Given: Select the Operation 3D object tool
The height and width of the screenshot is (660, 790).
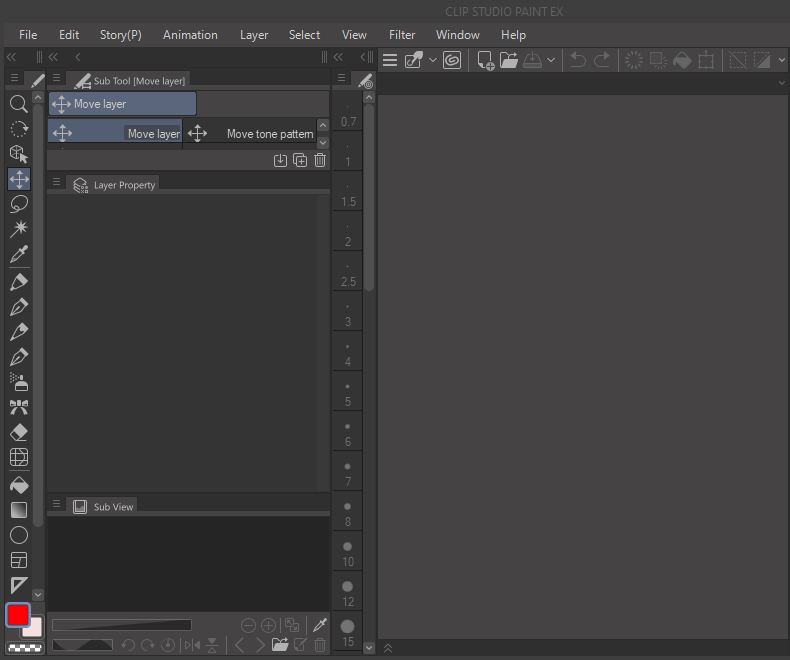Looking at the screenshot, I should click(18, 153).
